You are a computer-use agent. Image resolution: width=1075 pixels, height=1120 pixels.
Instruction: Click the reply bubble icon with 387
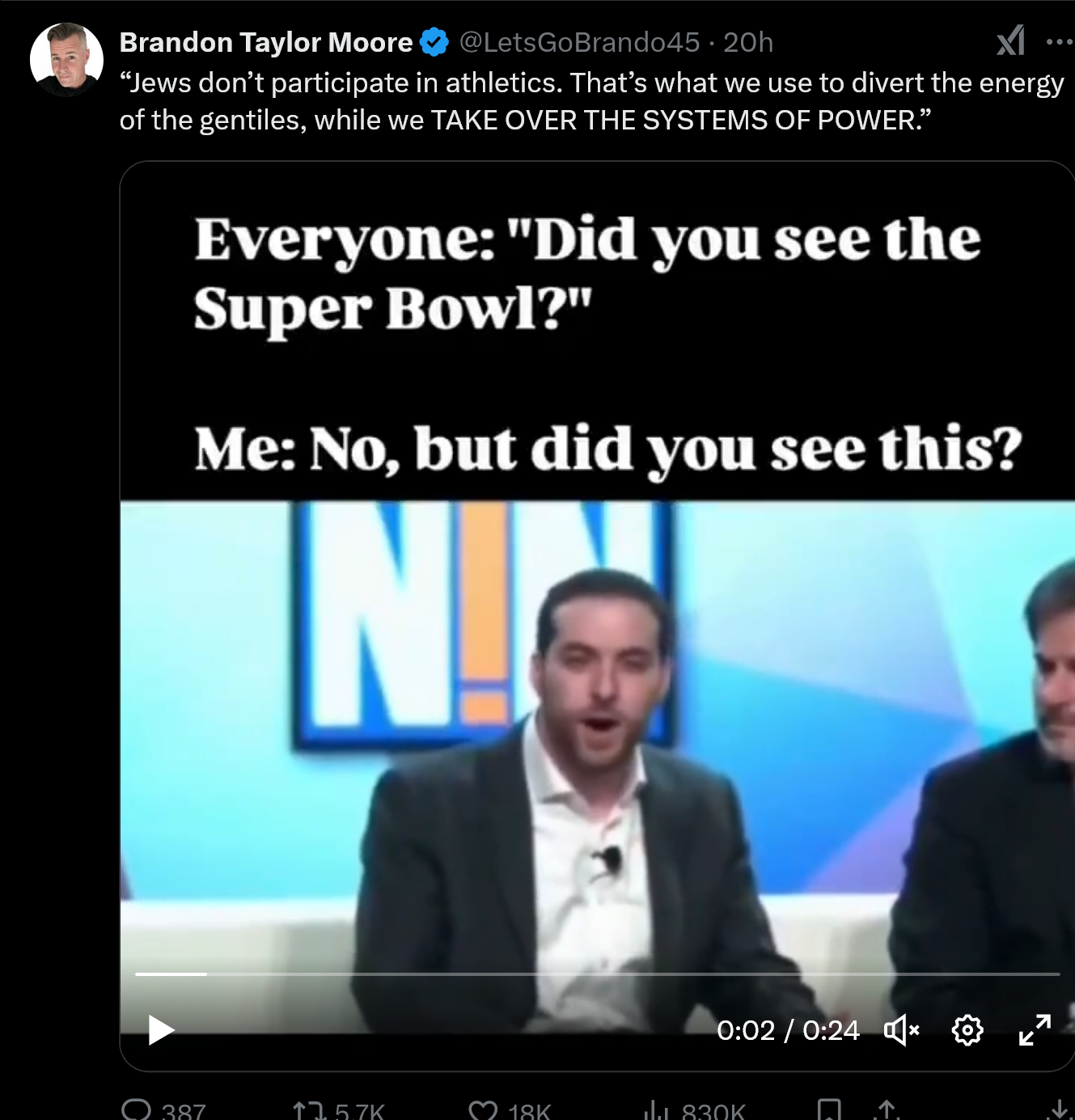[137, 1109]
